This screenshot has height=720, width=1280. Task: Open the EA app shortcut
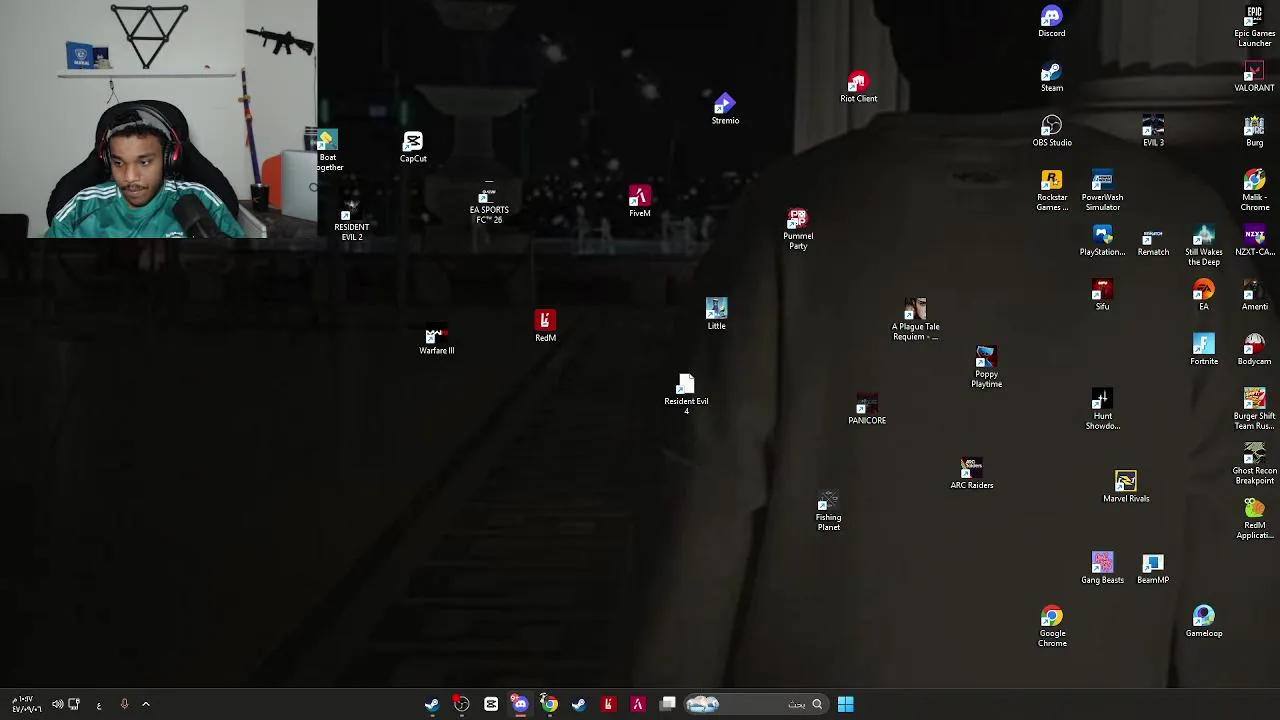coord(1204,295)
